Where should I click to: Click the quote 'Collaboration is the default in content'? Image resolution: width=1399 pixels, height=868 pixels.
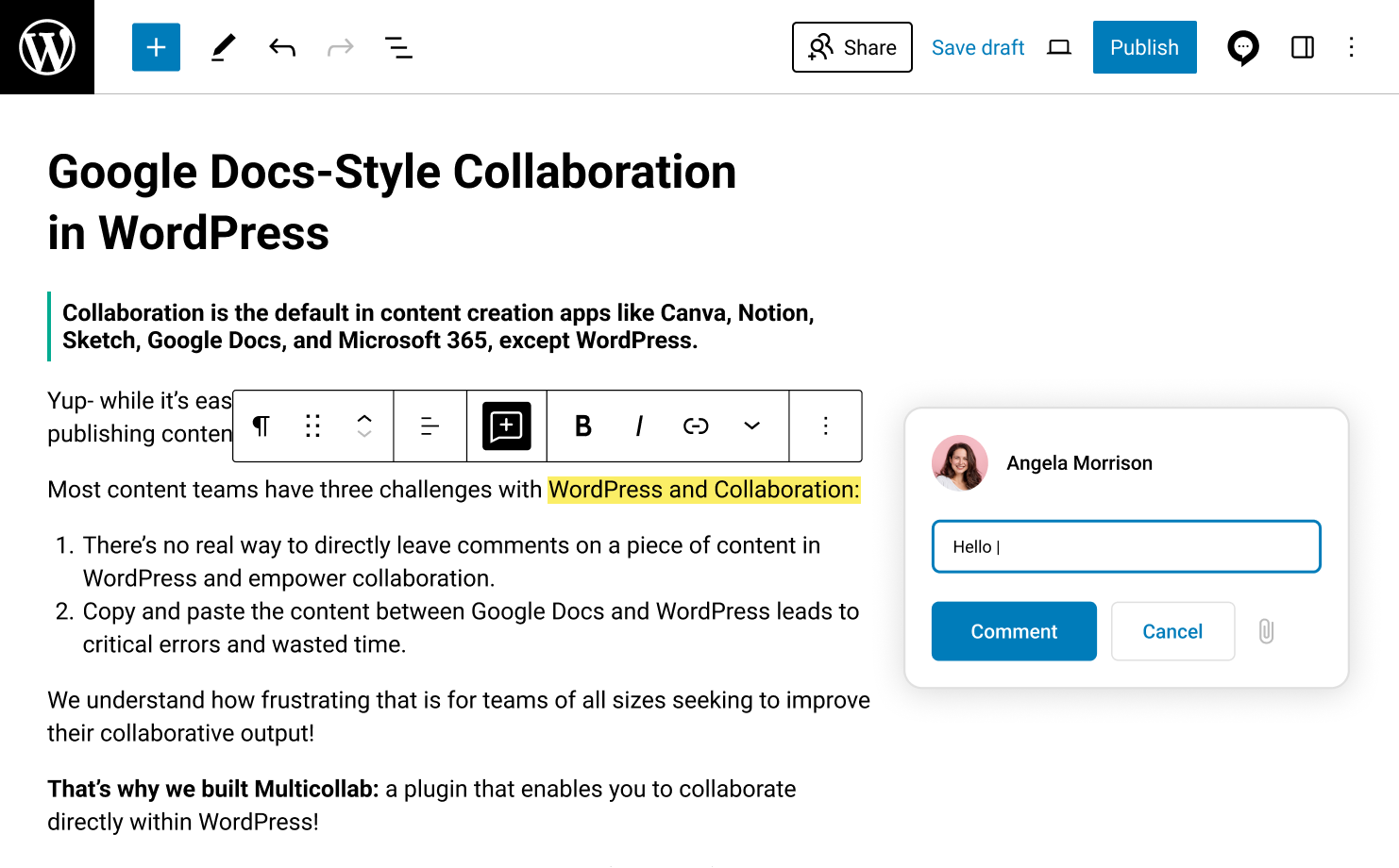(x=439, y=326)
